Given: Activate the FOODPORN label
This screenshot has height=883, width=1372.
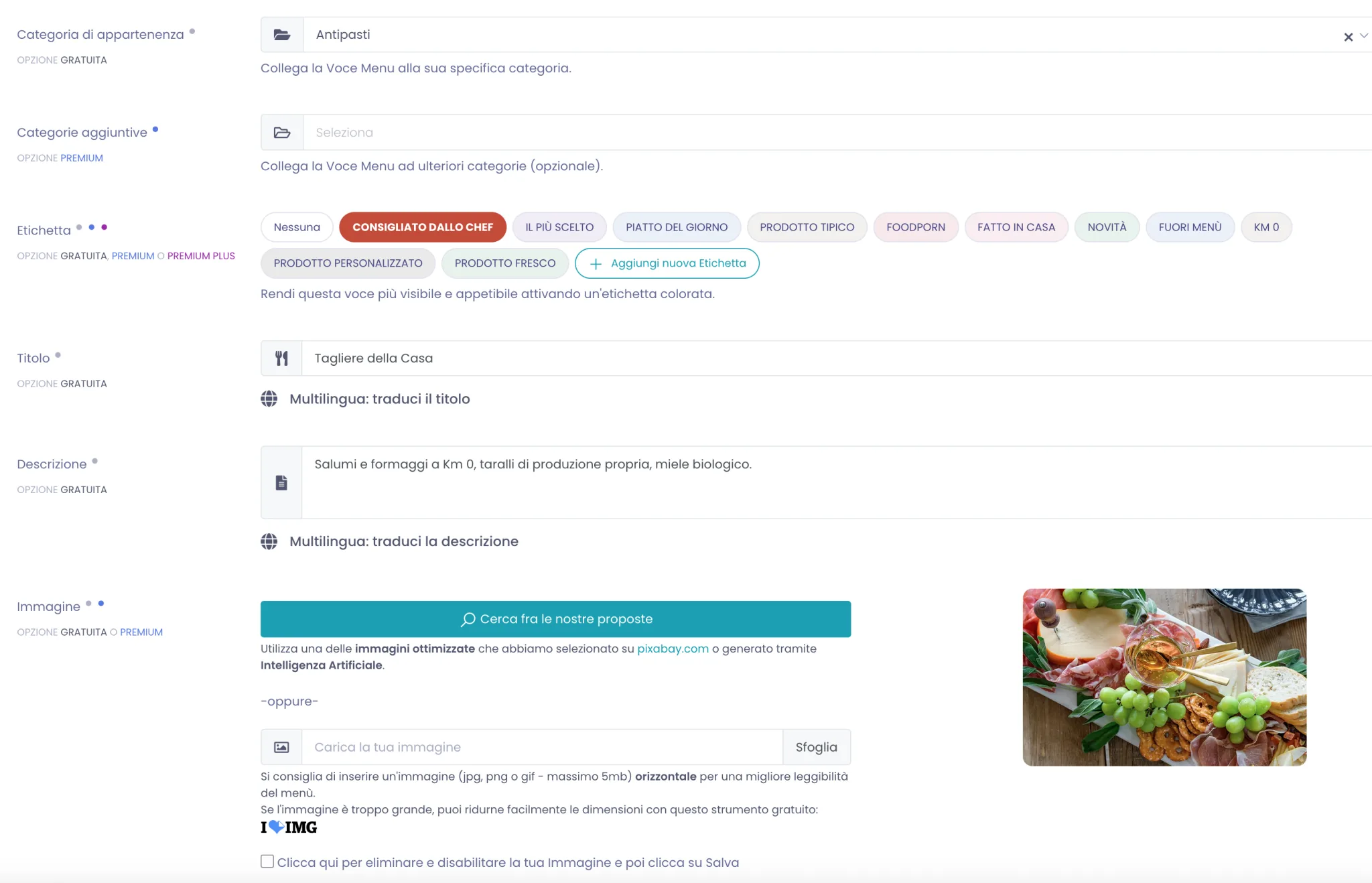Looking at the screenshot, I should point(916,227).
